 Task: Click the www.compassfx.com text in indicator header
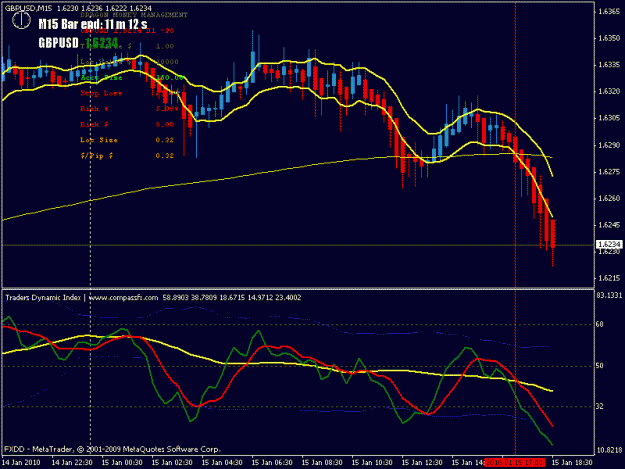[x=123, y=297]
